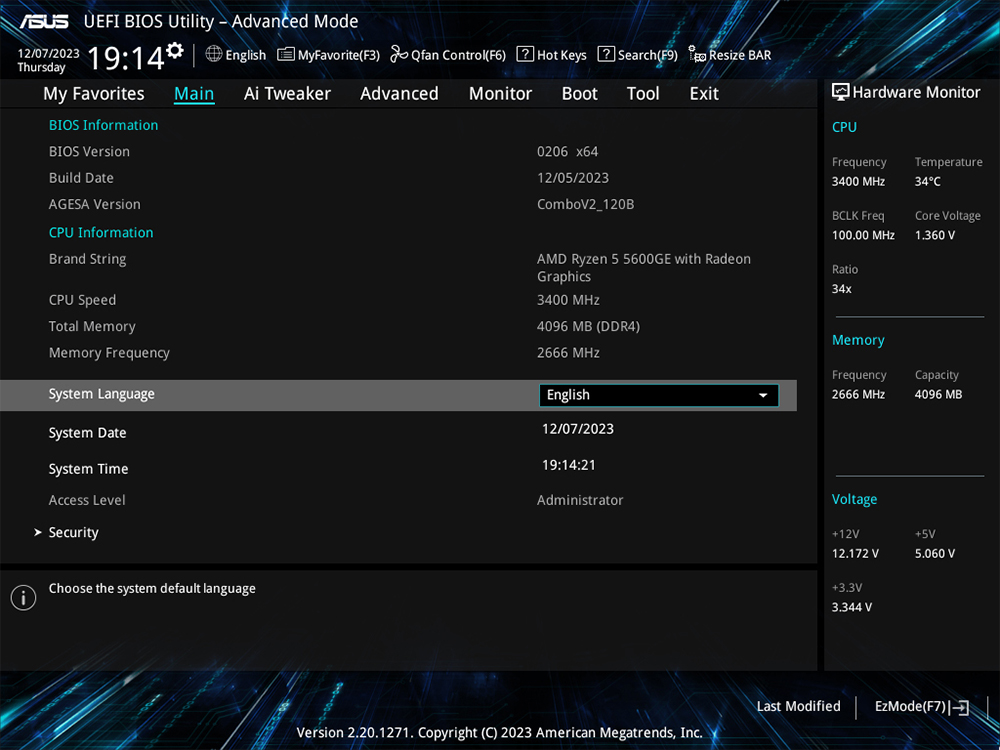The height and width of the screenshot is (750, 1000).
Task: Click the info icon in the help area
Action: pos(23,598)
